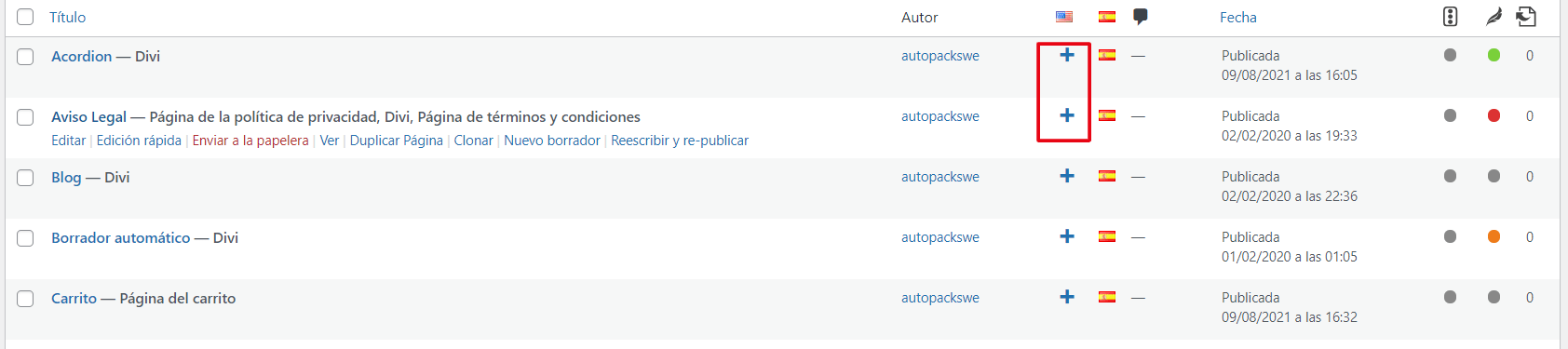1568x349 pixels.
Task: Click the readability feather header icon
Action: (x=1494, y=17)
